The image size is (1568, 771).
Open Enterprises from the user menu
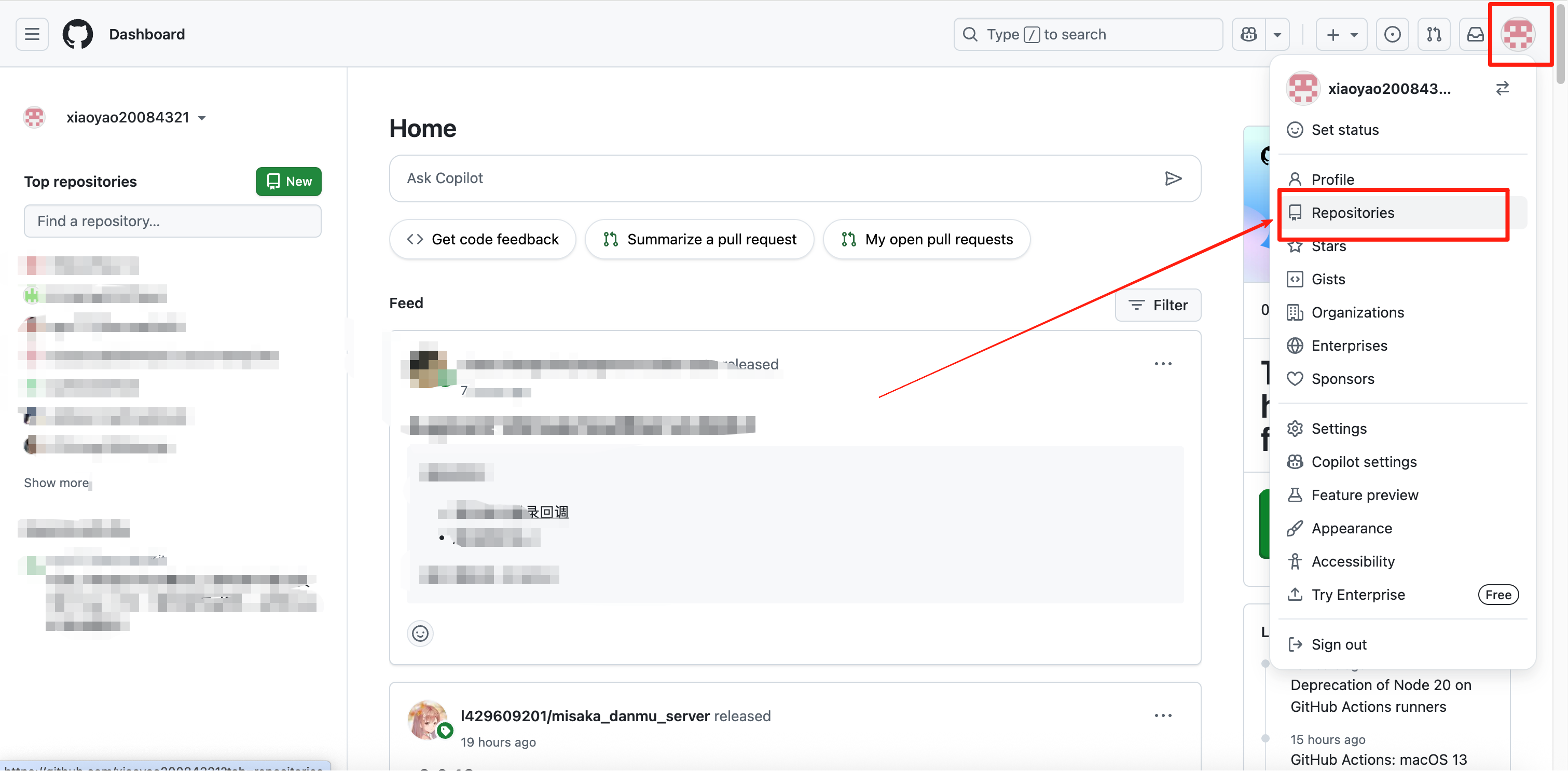1402,345
